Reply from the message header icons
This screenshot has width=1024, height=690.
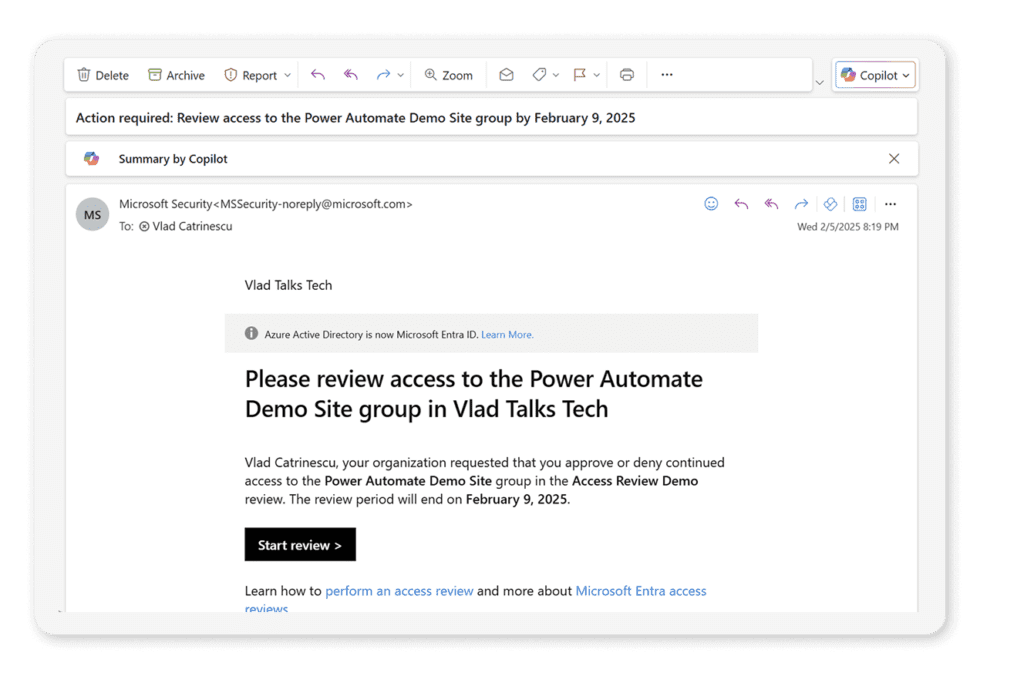tap(741, 204)
